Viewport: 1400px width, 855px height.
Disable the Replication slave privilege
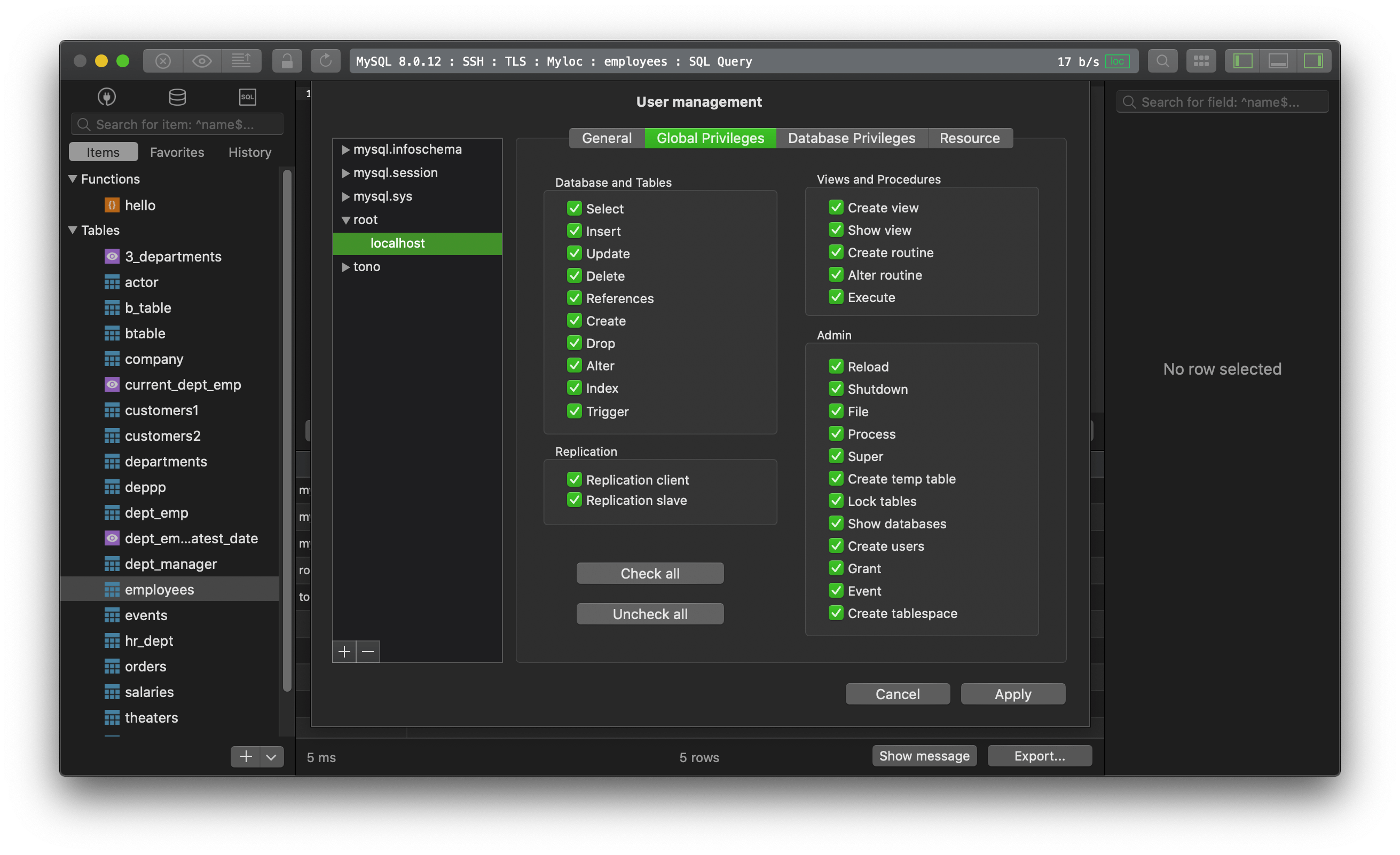coord(575,500)
